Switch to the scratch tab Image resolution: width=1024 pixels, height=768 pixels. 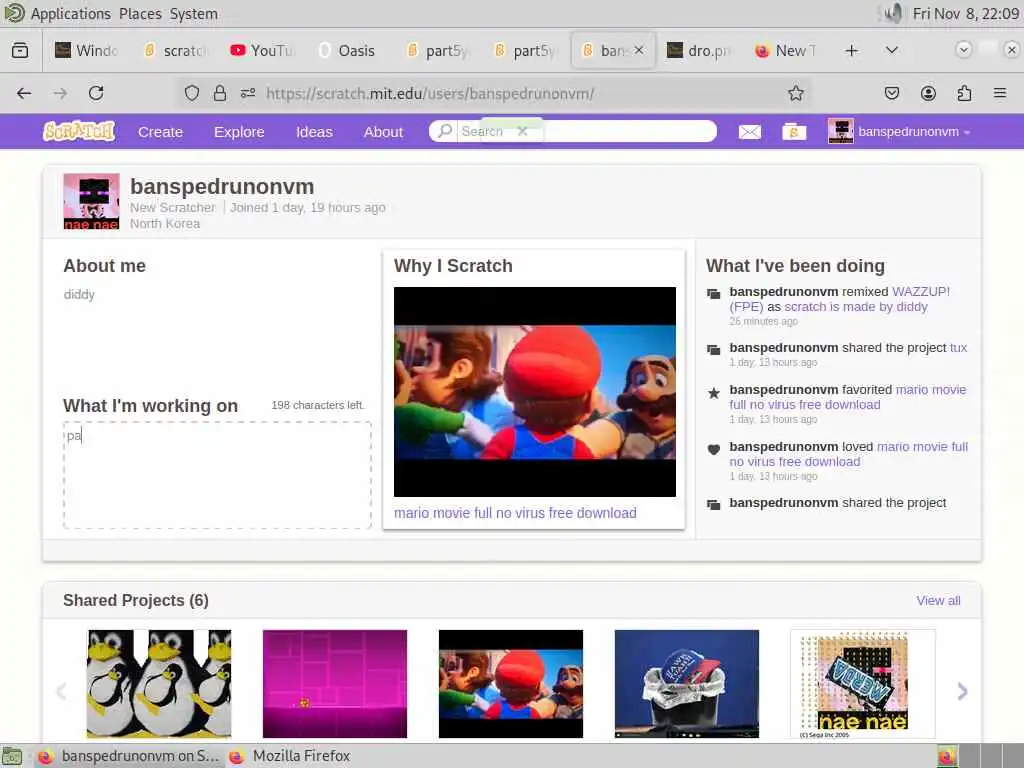tap(175, 50)
